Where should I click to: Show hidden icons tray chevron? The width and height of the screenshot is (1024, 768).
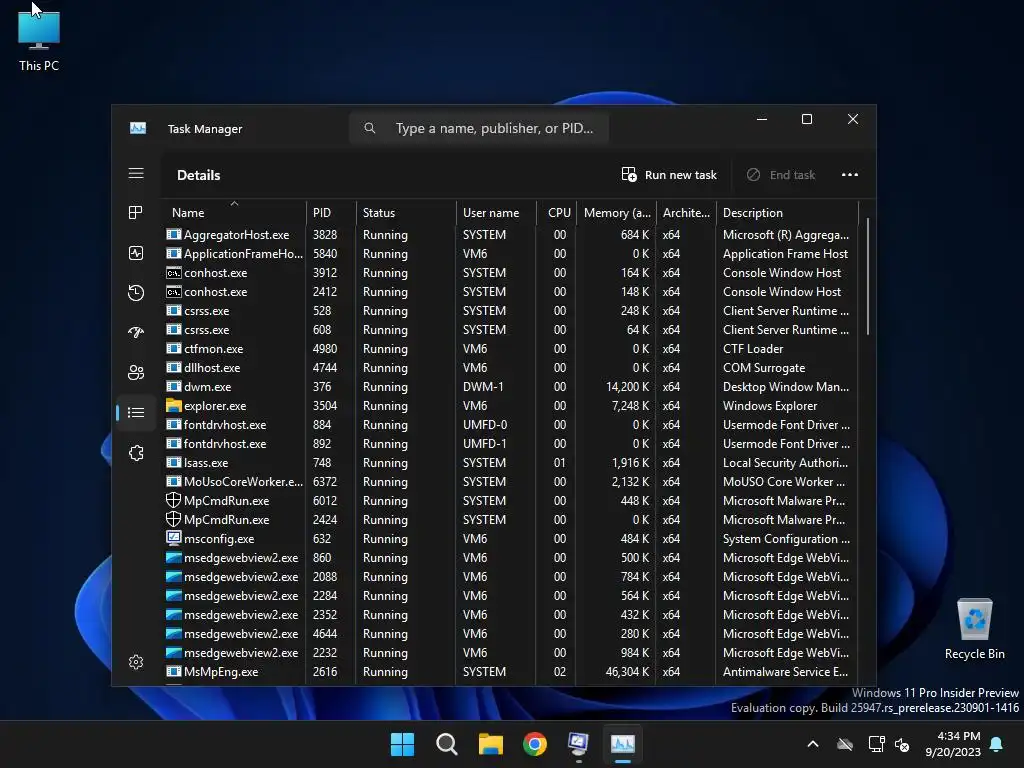(x=813, y=744)
